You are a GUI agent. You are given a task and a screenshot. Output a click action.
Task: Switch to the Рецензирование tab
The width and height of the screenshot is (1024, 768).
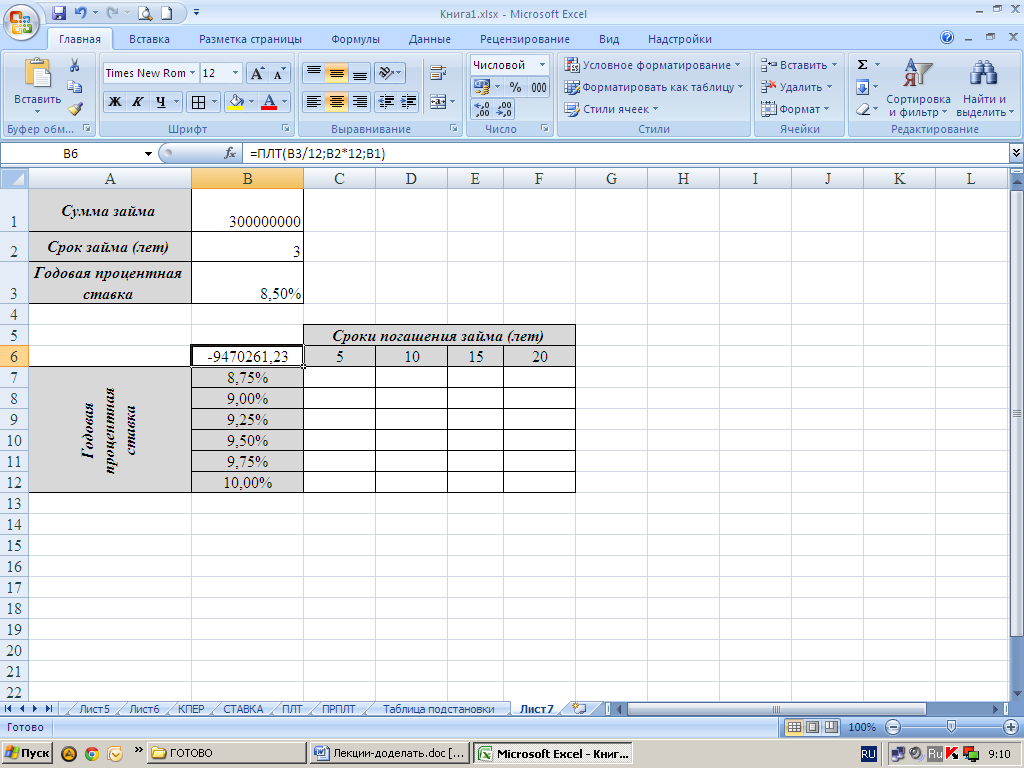pyautogui.click(x=524, y=39)
